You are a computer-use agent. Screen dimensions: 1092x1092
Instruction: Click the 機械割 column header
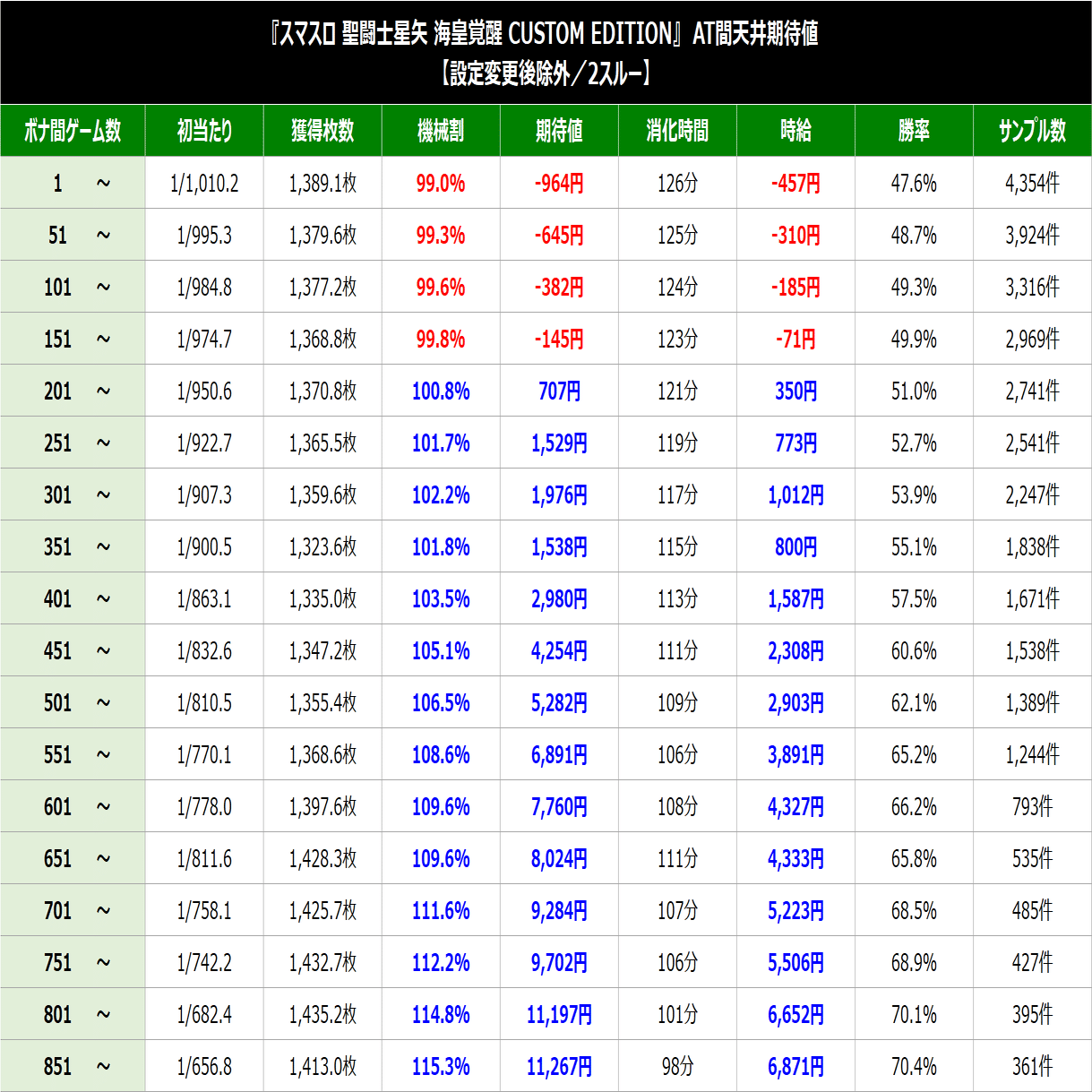coord(441,131)
